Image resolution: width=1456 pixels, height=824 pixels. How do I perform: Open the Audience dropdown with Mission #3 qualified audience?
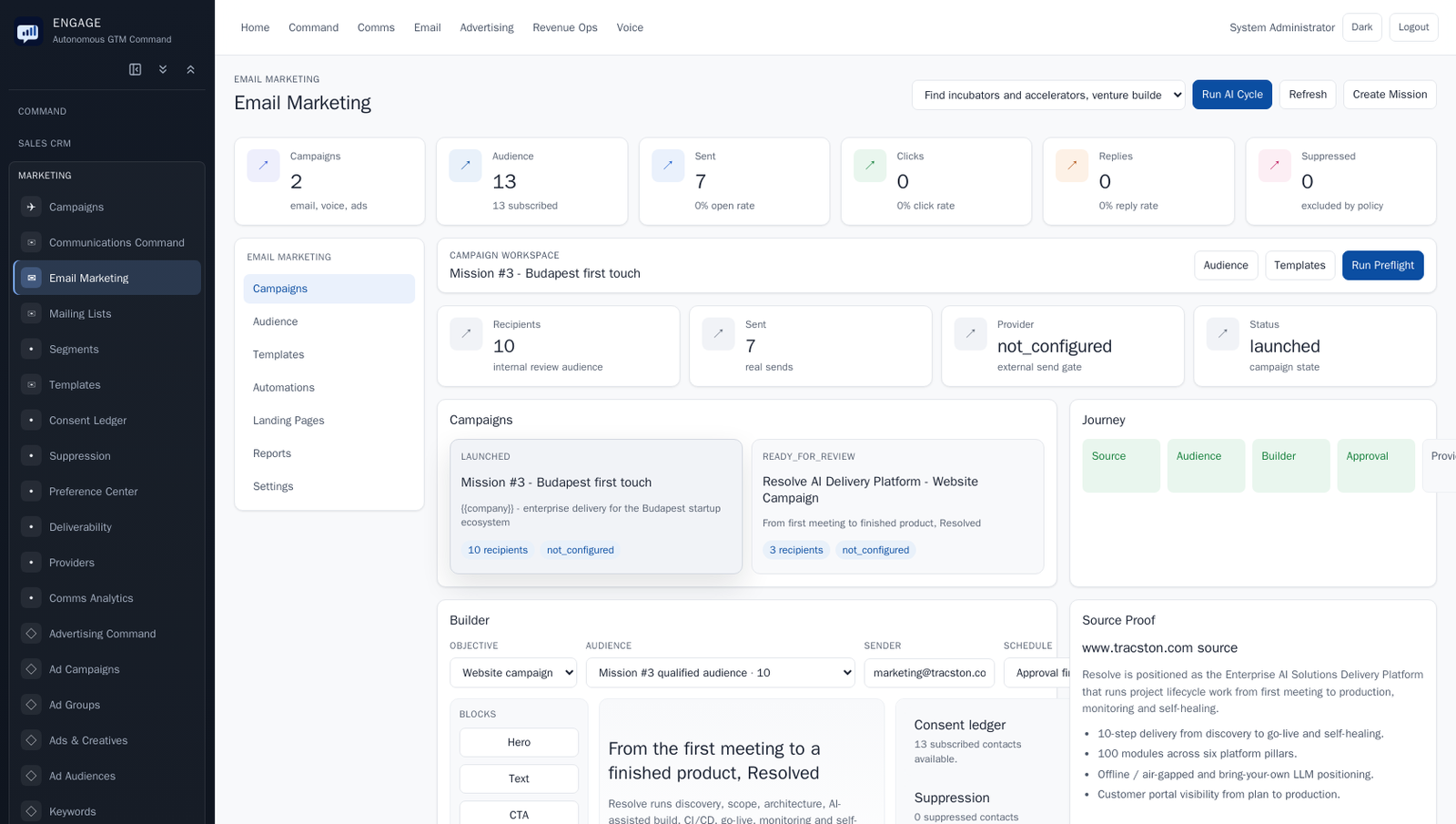click(x=721, y=673)
